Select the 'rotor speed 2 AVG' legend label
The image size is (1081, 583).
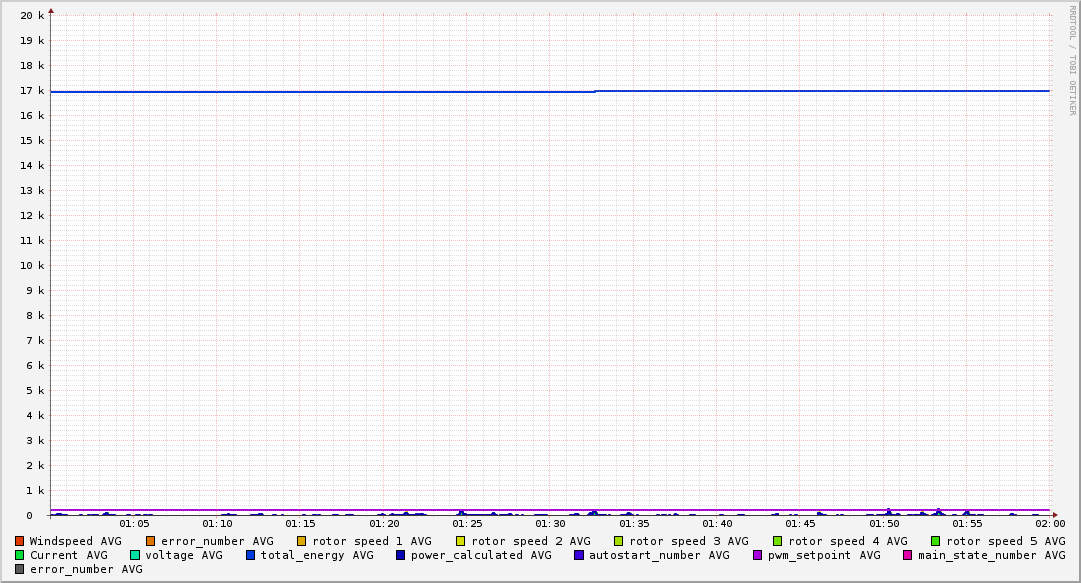[531, 542]
